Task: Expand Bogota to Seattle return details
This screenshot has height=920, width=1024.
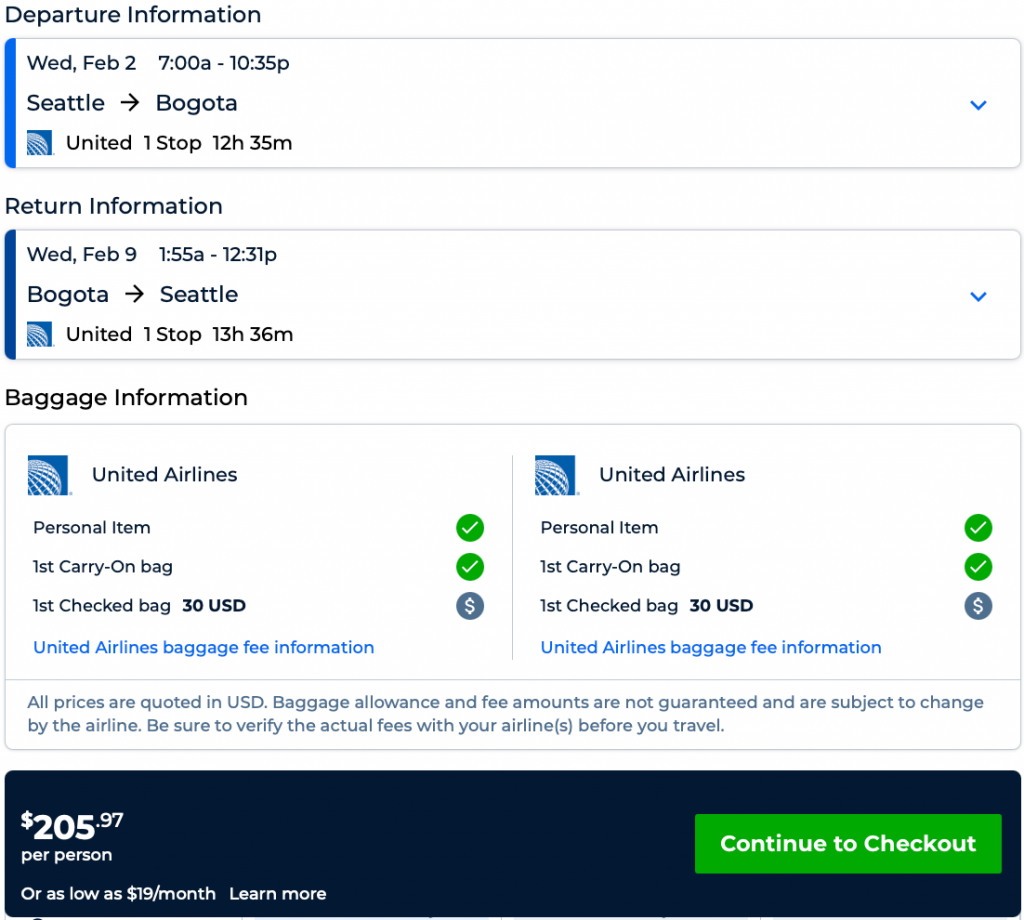Action: pos(978,296)
